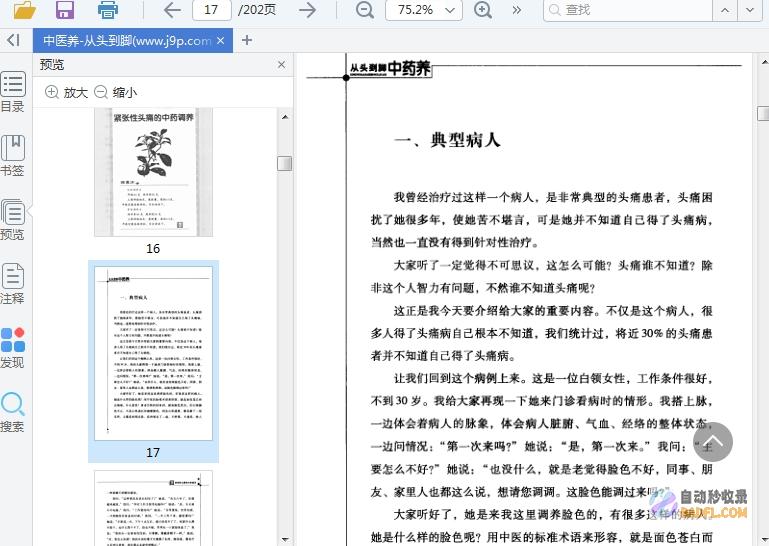Click the /202页 total pages label
The height and width of the screenshot is (546, 769).
point(256,10)
